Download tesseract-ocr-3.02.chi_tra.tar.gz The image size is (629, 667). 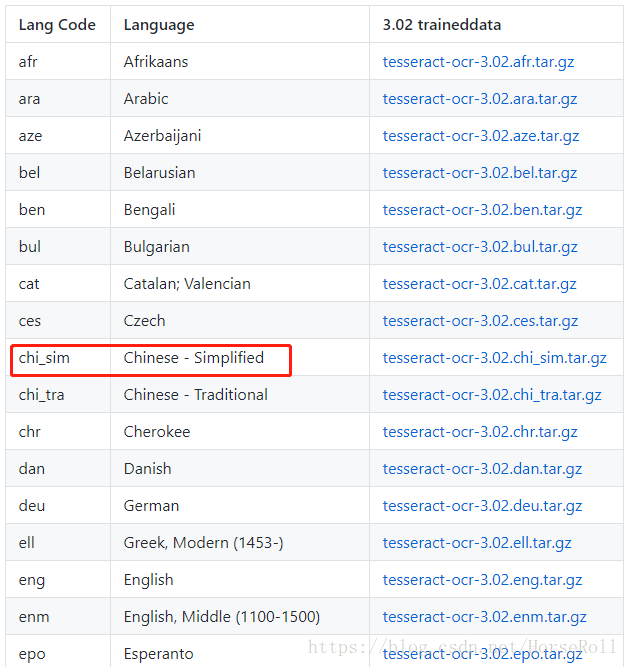click(x=492, y=395)
